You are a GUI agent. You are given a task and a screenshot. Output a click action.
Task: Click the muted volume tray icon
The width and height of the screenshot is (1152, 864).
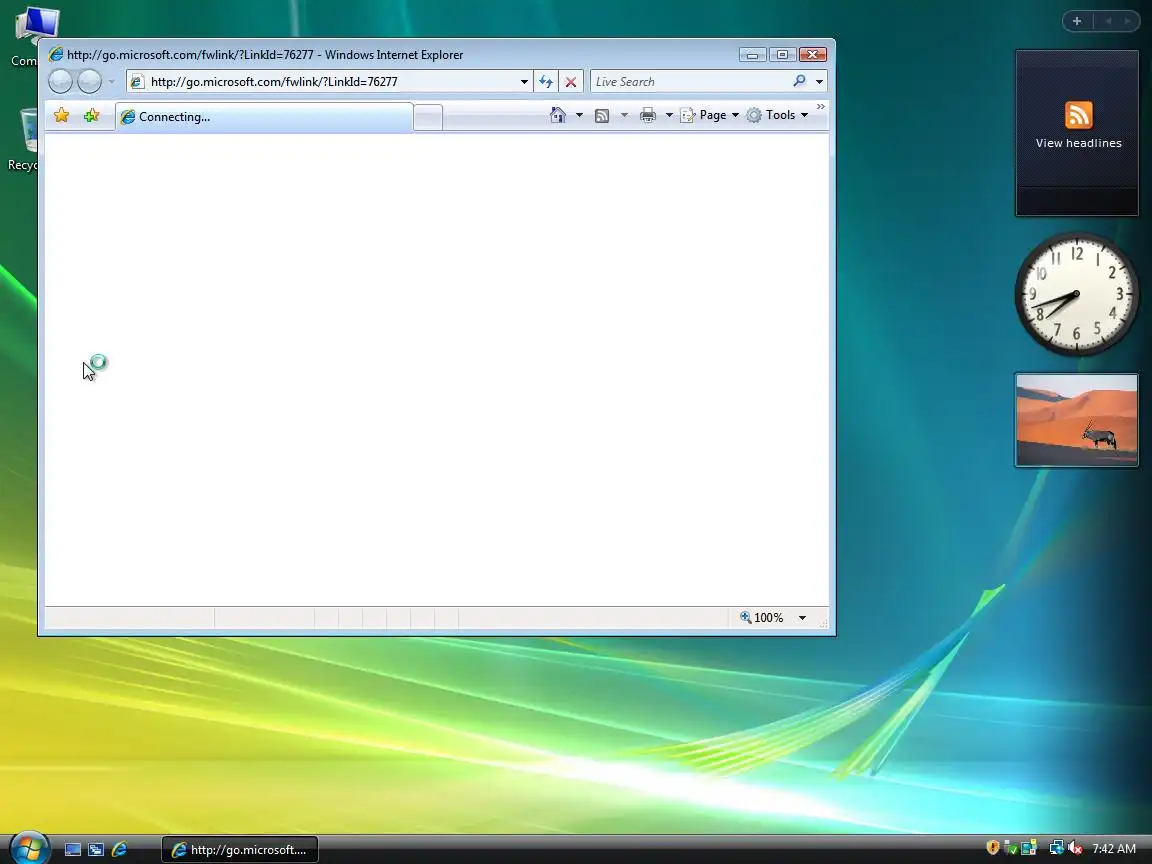1076,848
